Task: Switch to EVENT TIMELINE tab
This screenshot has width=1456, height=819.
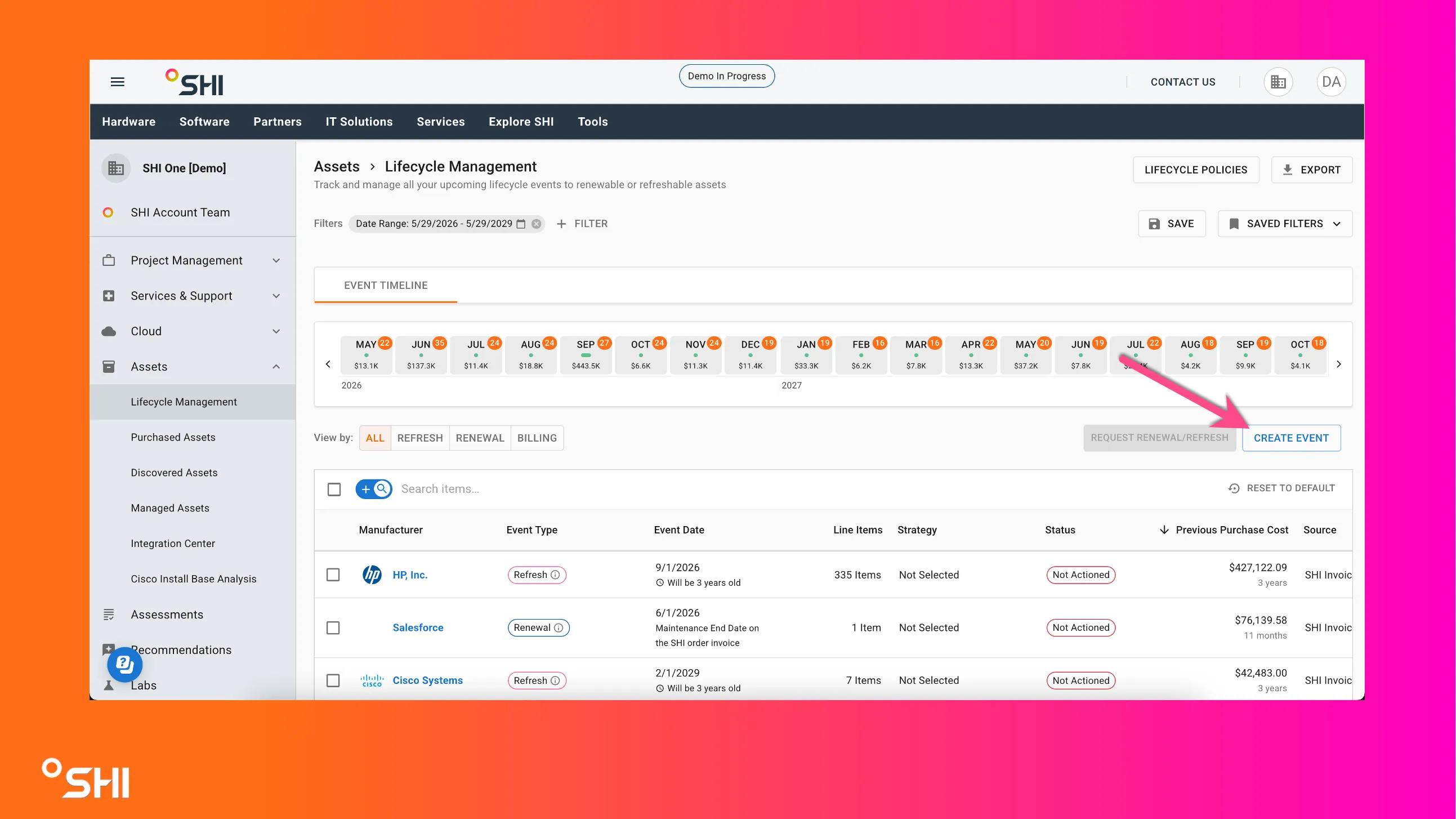Action: (x=386, y=286)
